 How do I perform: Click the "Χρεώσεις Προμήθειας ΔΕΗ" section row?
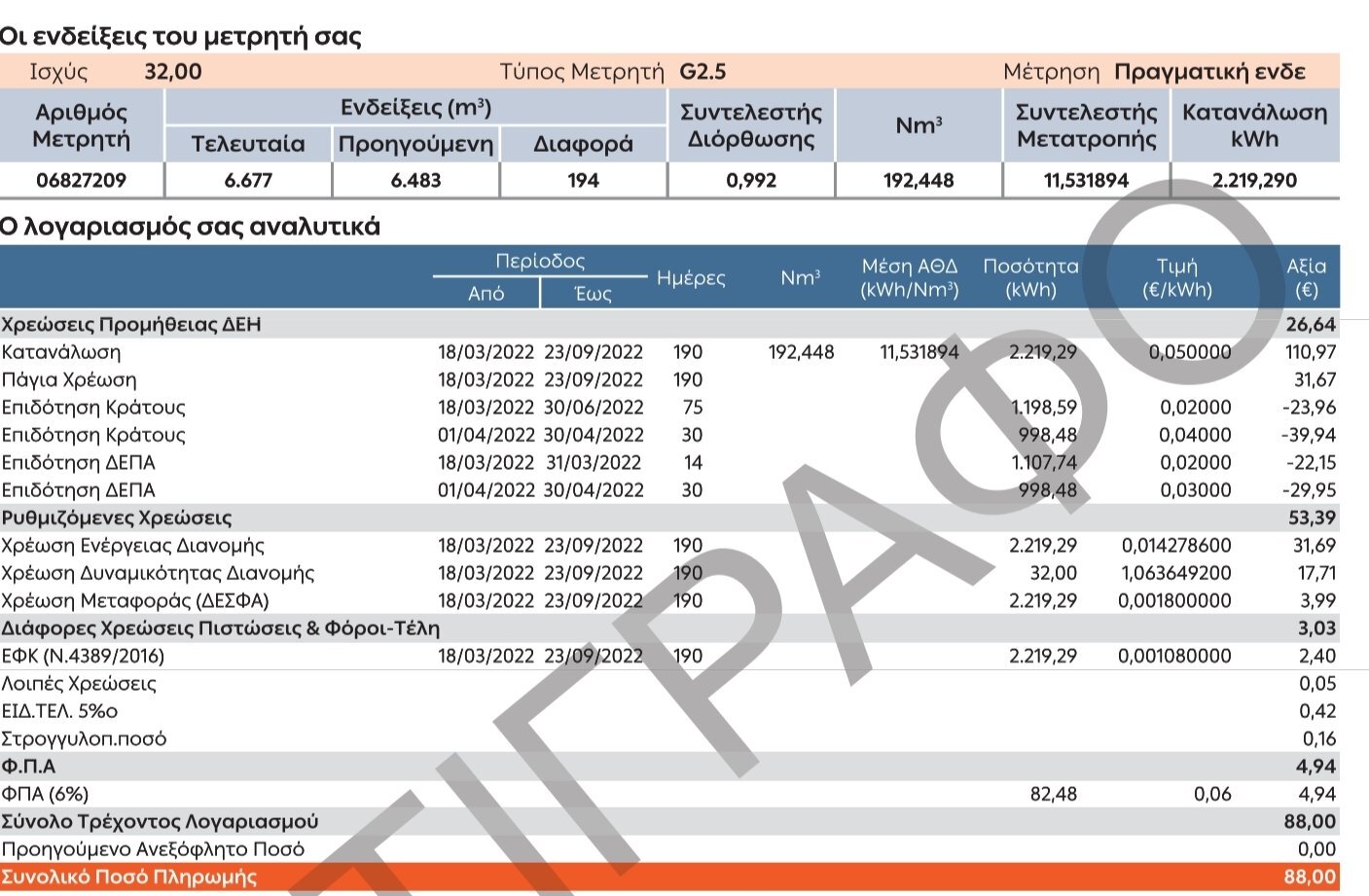point(669,324)
